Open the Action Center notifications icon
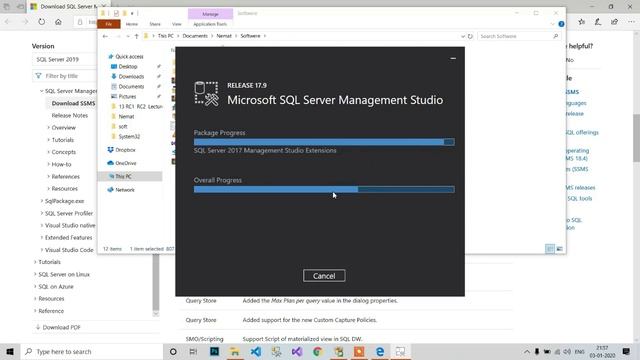640x360 pixels. pyautogui.click(x=627, y=351)
